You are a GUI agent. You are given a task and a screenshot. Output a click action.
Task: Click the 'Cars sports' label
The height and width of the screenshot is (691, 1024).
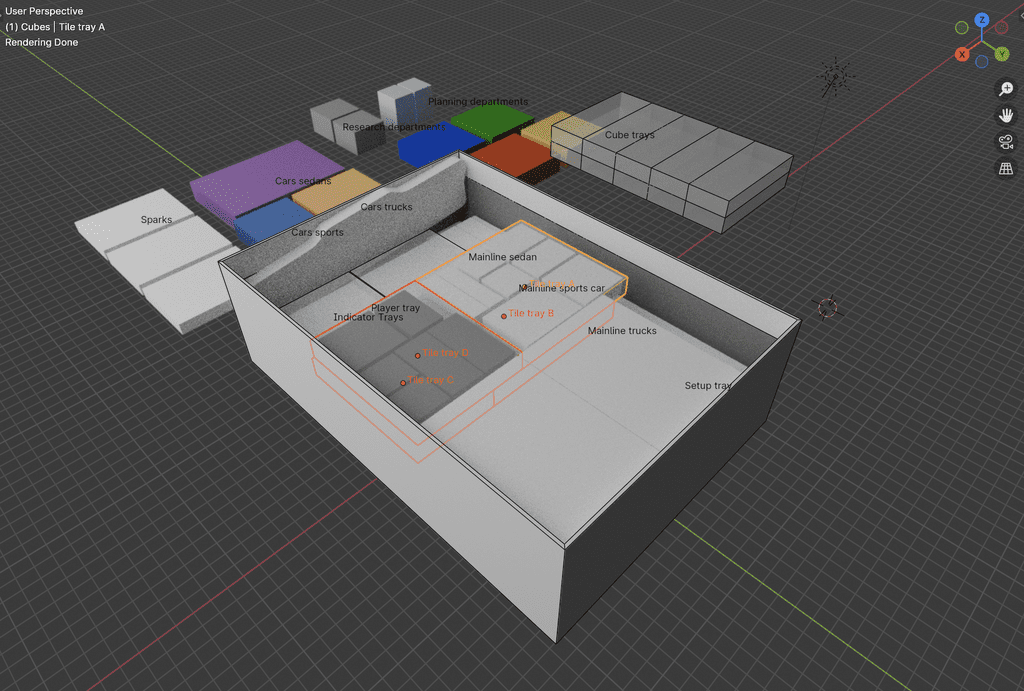[x=317, y=233]
